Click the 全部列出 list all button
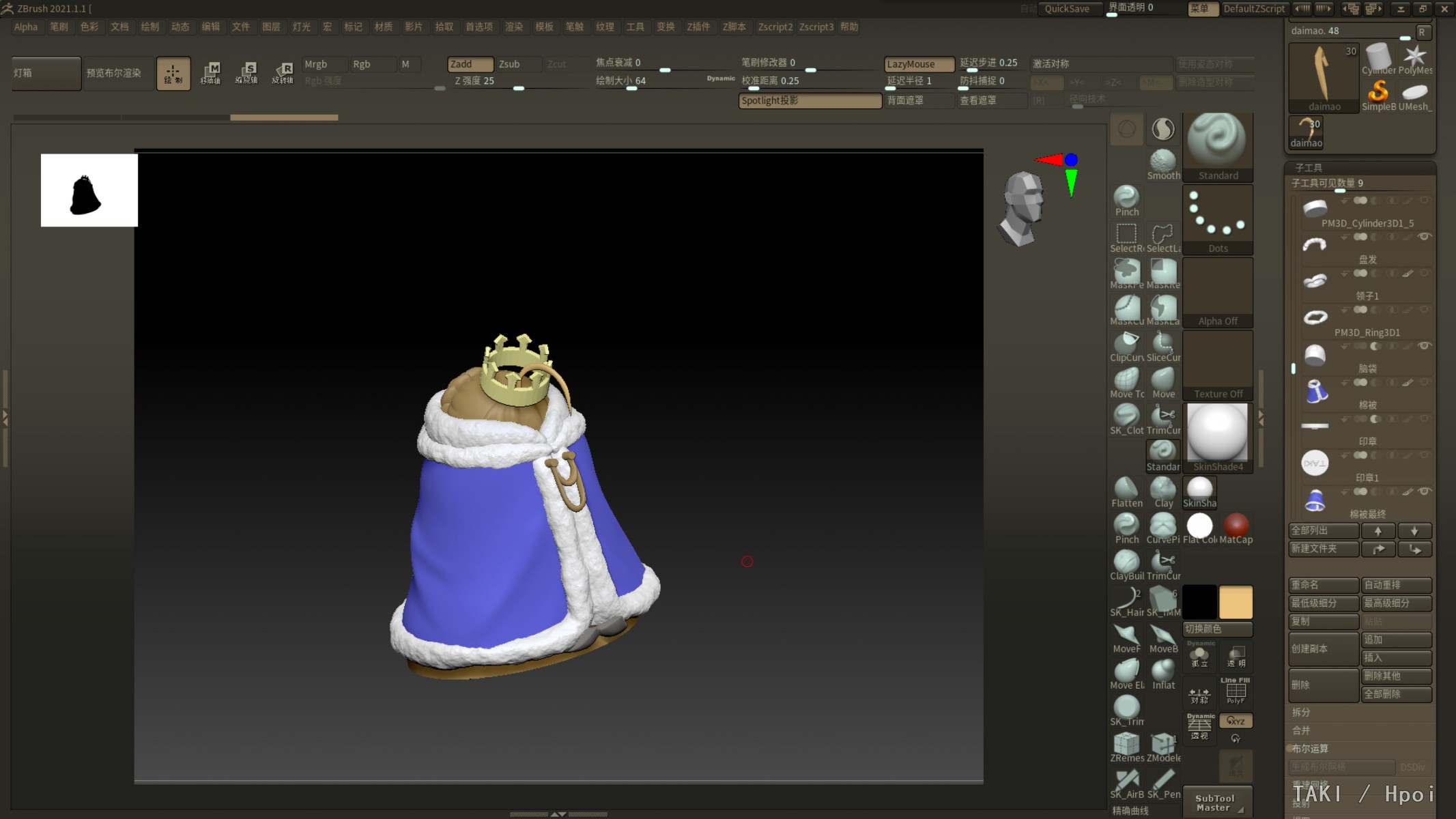1456x819 pixels. pos(1322,530)
